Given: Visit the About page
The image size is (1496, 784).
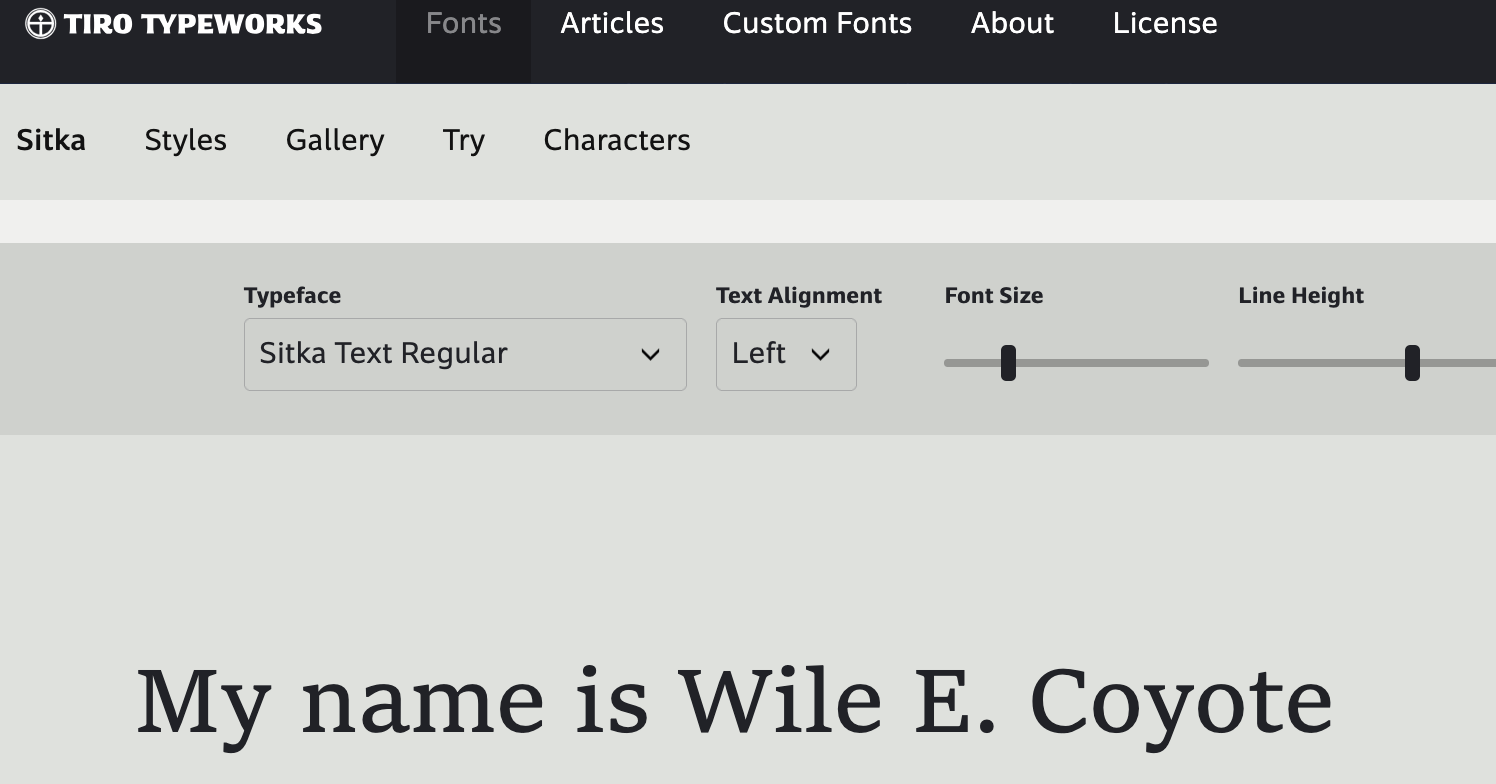Looking at the screenshot, I should click(x=1012, y=24).
